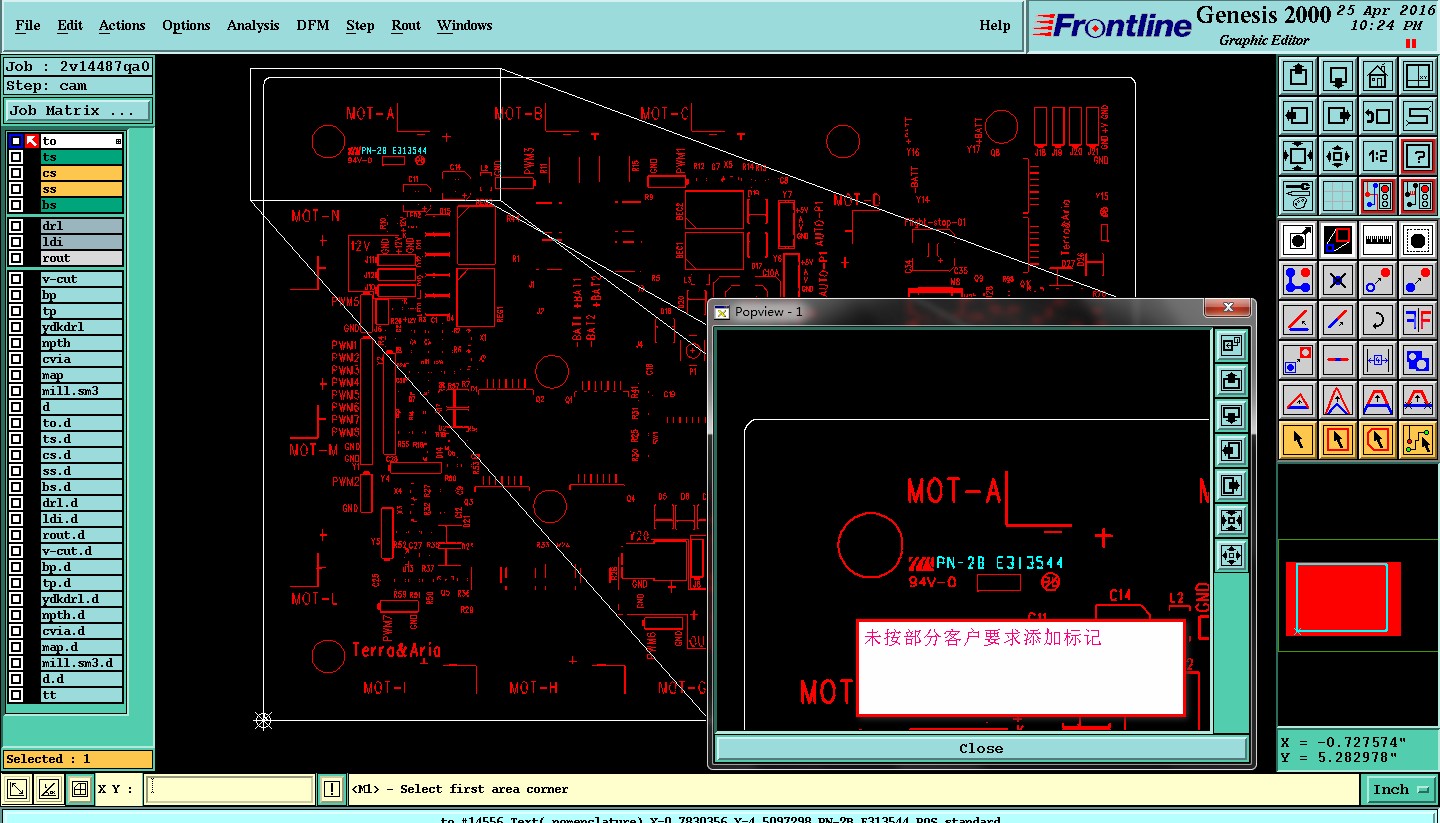Click the snap grid icon left of X Y
The image size is (1440, 823).
click(80, 790)
